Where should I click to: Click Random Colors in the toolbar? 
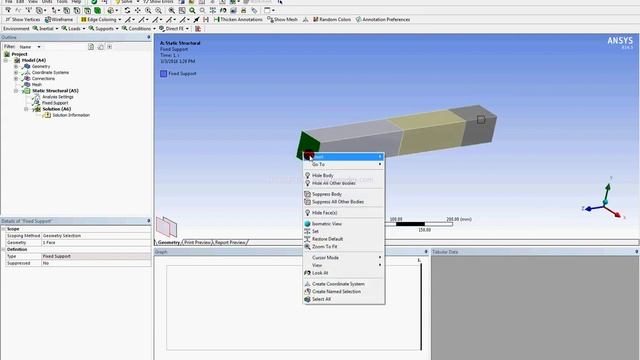[x=332, y=20]
